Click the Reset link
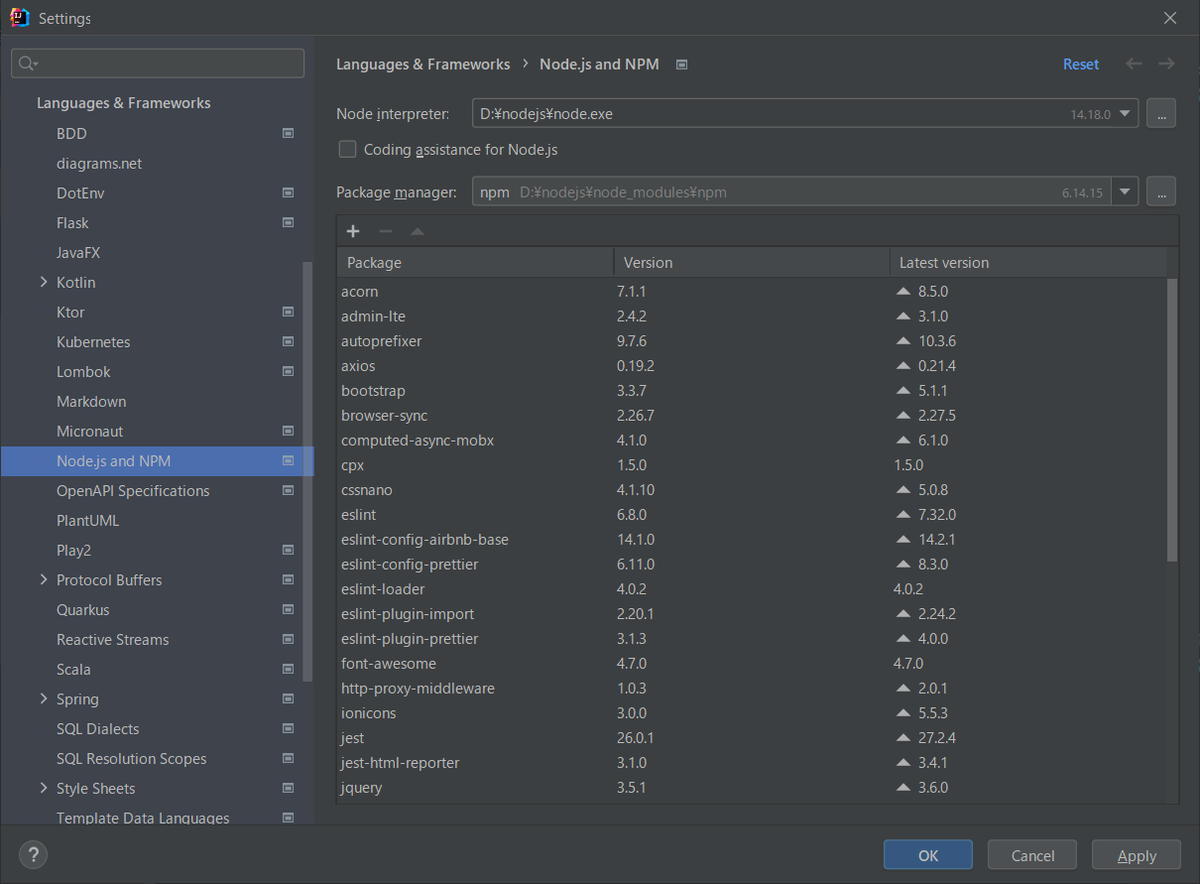 (1081, 64)
